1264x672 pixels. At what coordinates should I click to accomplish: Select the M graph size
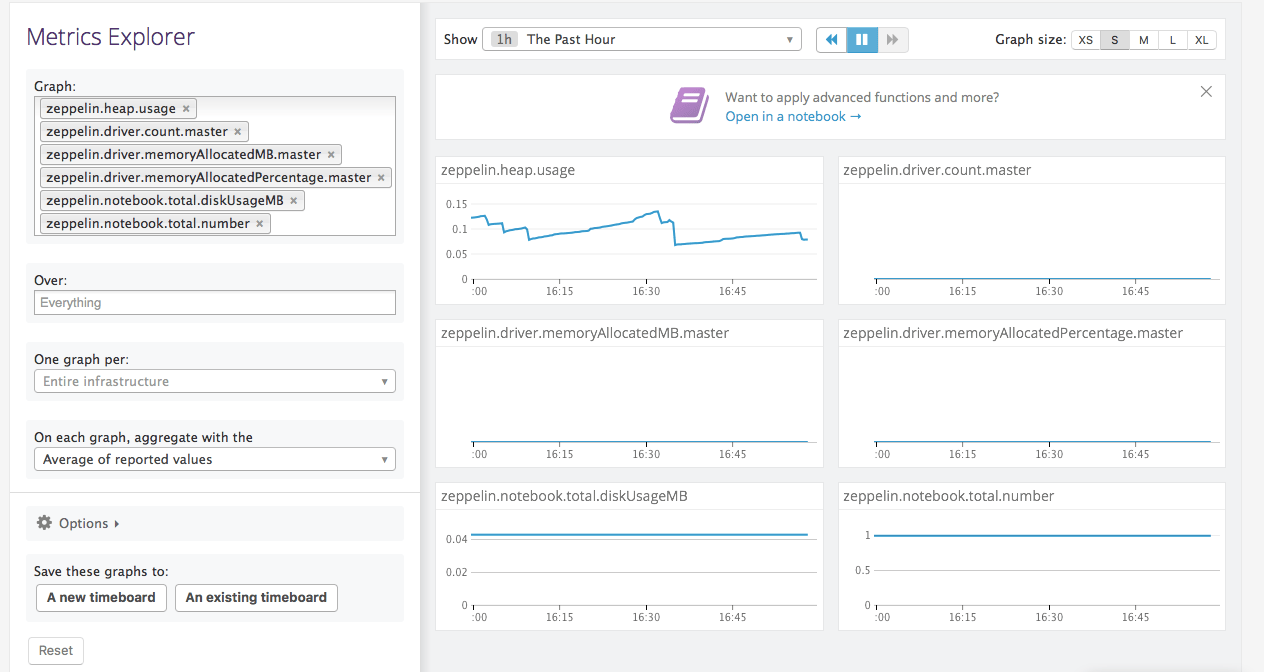click(x=1143, y=39)
